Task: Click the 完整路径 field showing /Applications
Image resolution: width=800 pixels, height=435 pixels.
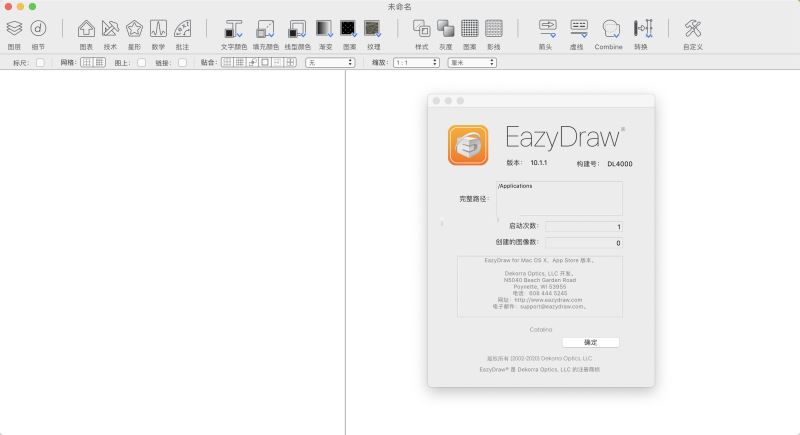Action: pyautogui.click(x=559, y=198)
